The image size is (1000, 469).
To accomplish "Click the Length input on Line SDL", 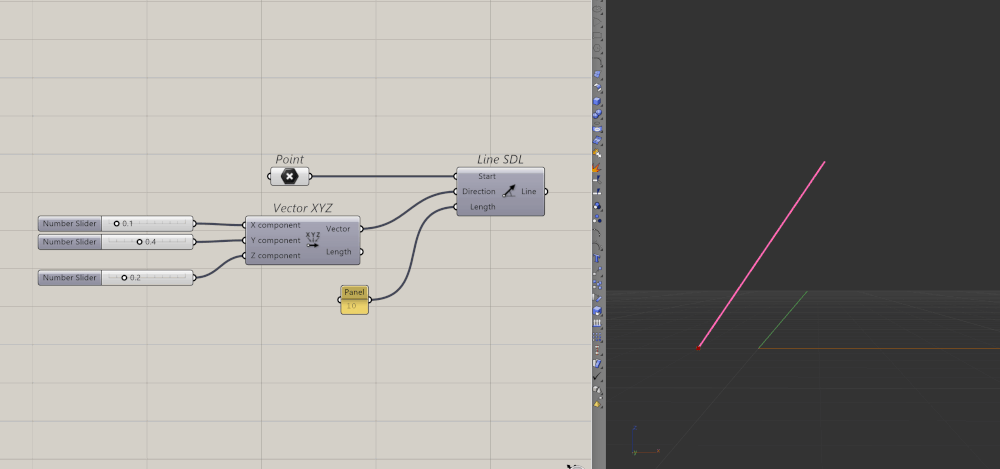I will pos(483,207).
